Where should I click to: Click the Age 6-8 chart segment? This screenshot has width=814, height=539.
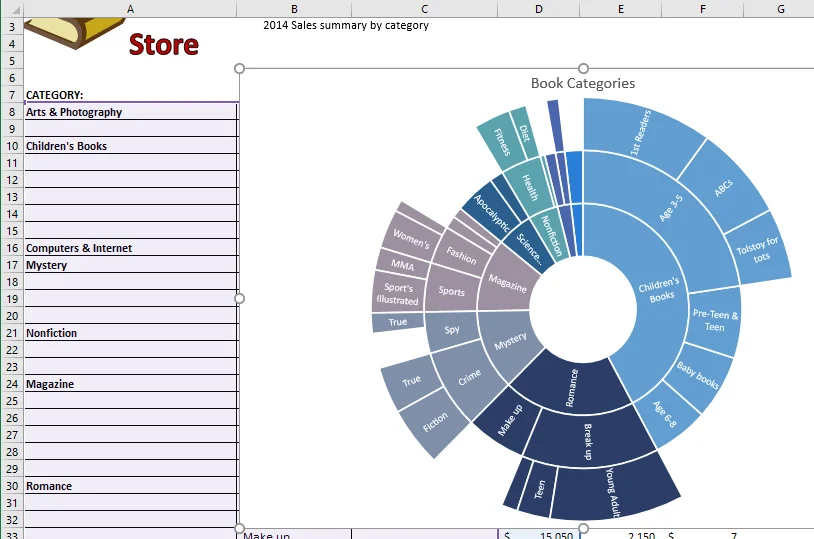[664, 414]
